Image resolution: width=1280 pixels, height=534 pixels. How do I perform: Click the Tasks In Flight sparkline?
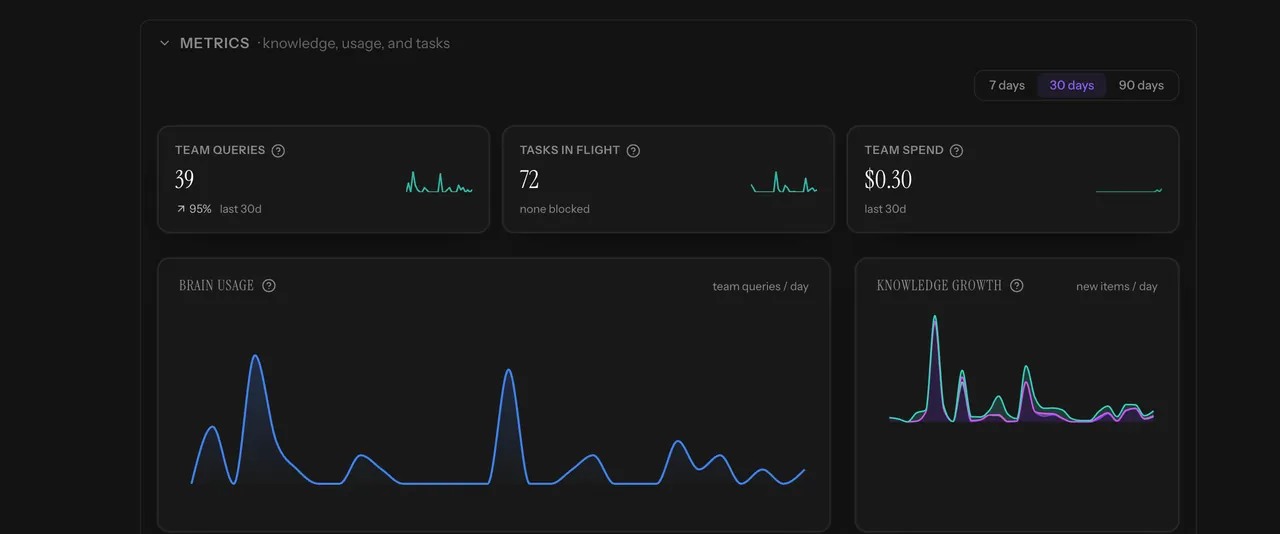tap(784, 182)
